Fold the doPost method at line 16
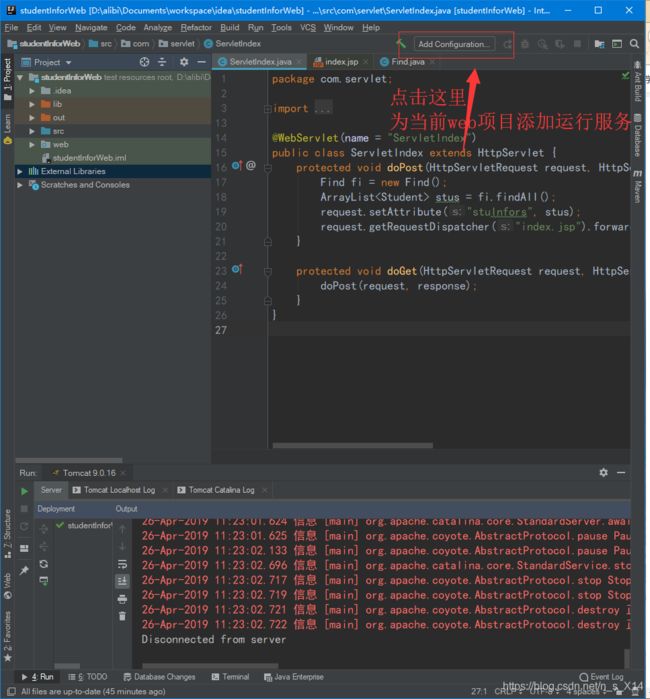 [267, 168]
